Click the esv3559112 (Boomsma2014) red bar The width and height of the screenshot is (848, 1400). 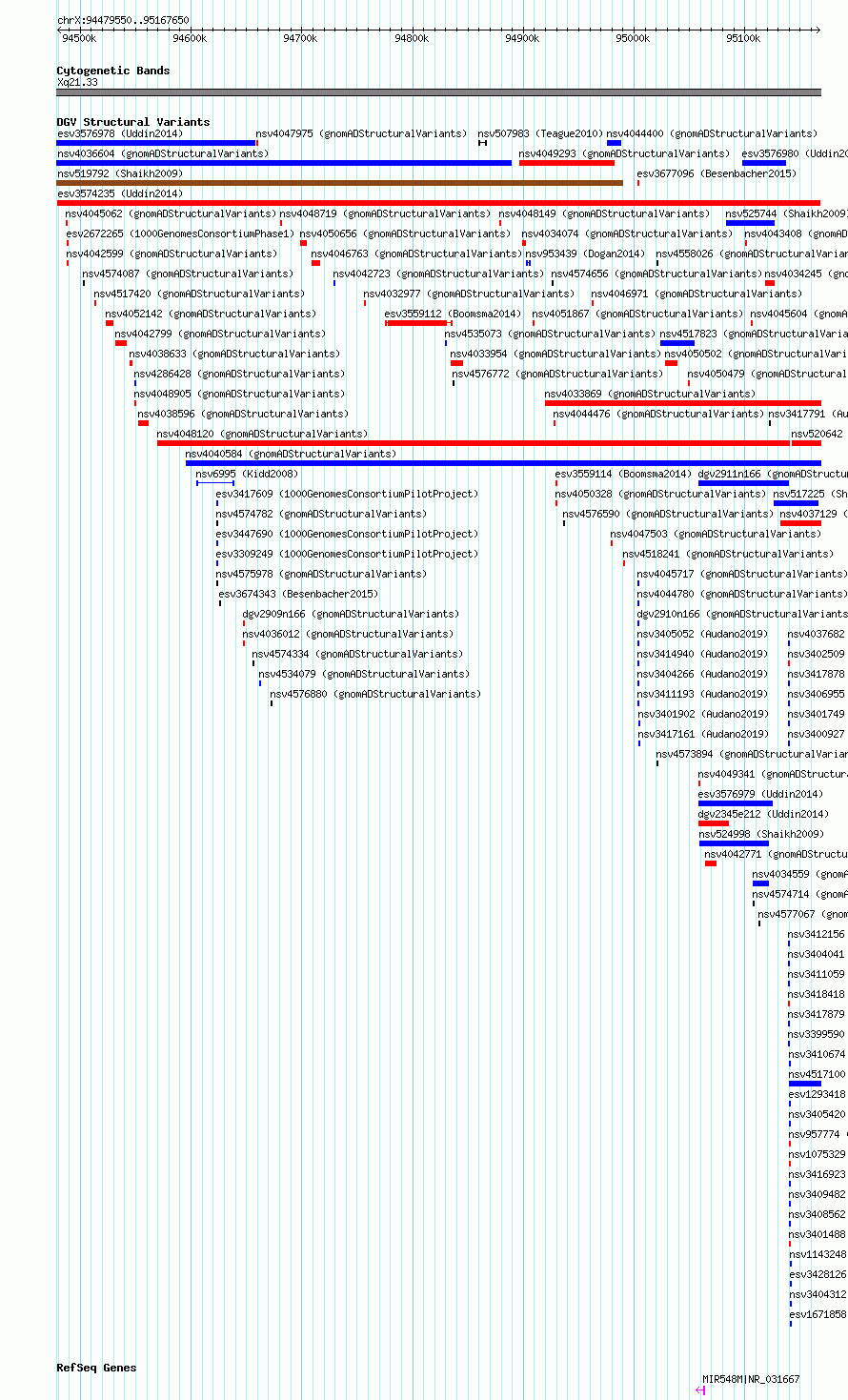click(417, 323)
